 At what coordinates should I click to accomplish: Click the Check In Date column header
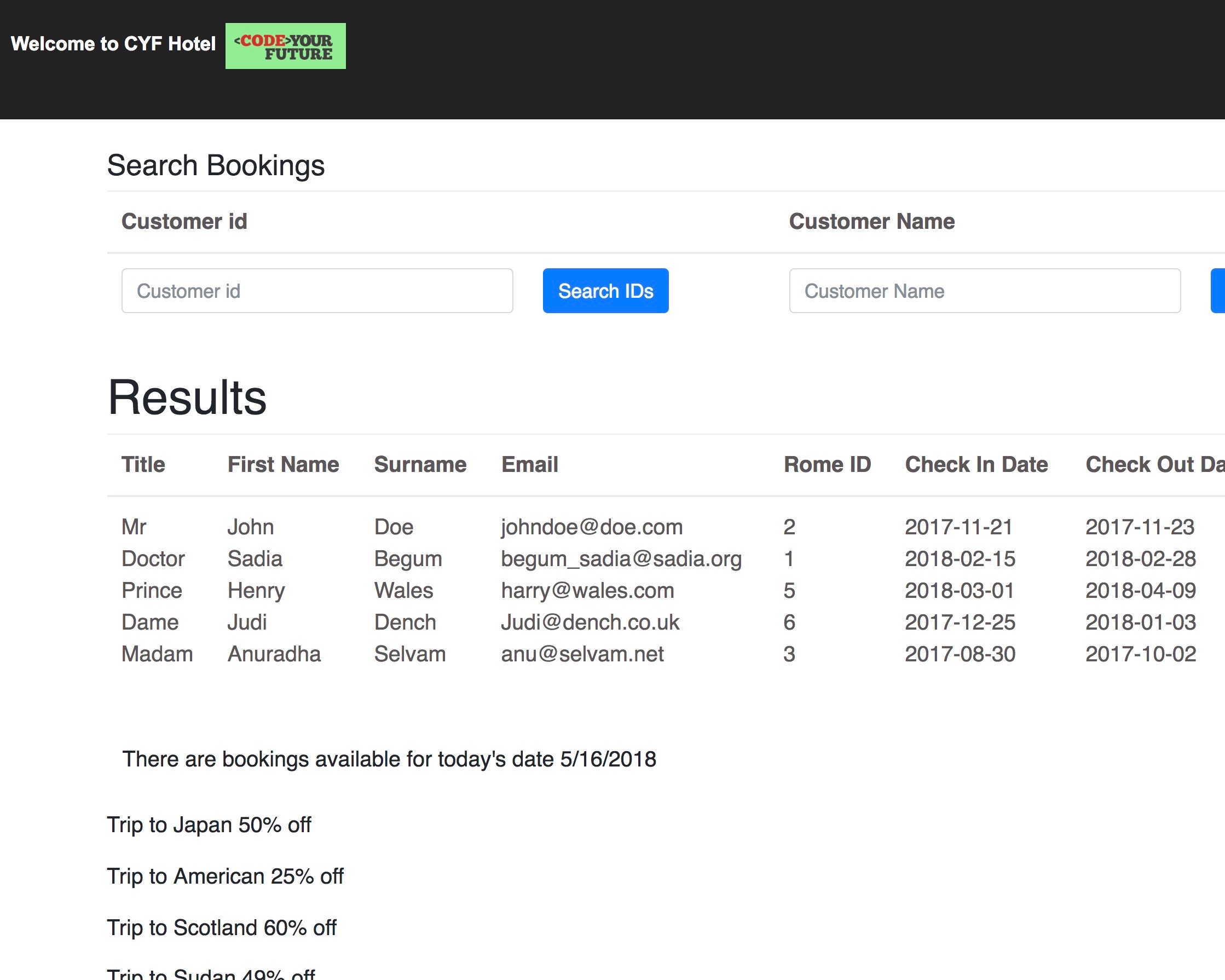pos(976,465)
